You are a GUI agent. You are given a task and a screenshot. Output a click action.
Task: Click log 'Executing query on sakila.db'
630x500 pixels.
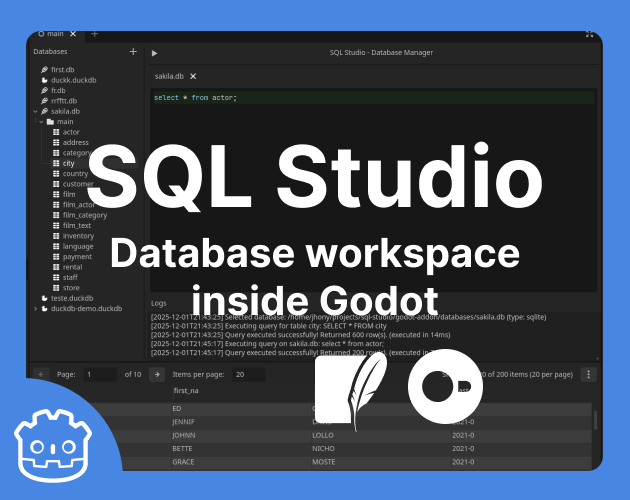click(x=268, y=344)
